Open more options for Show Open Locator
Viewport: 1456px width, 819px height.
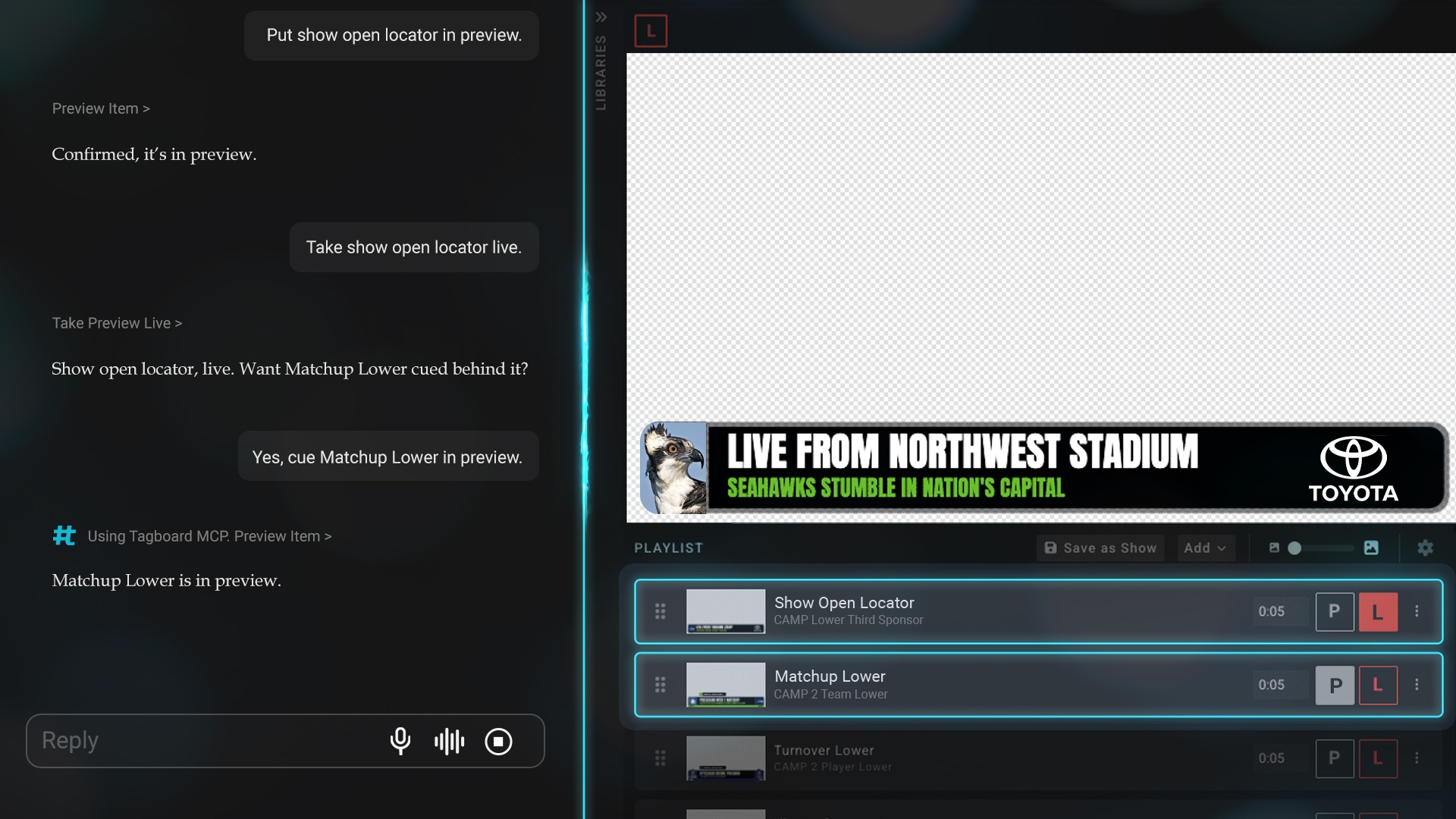pyautogui.click(x=1417, y=611)
